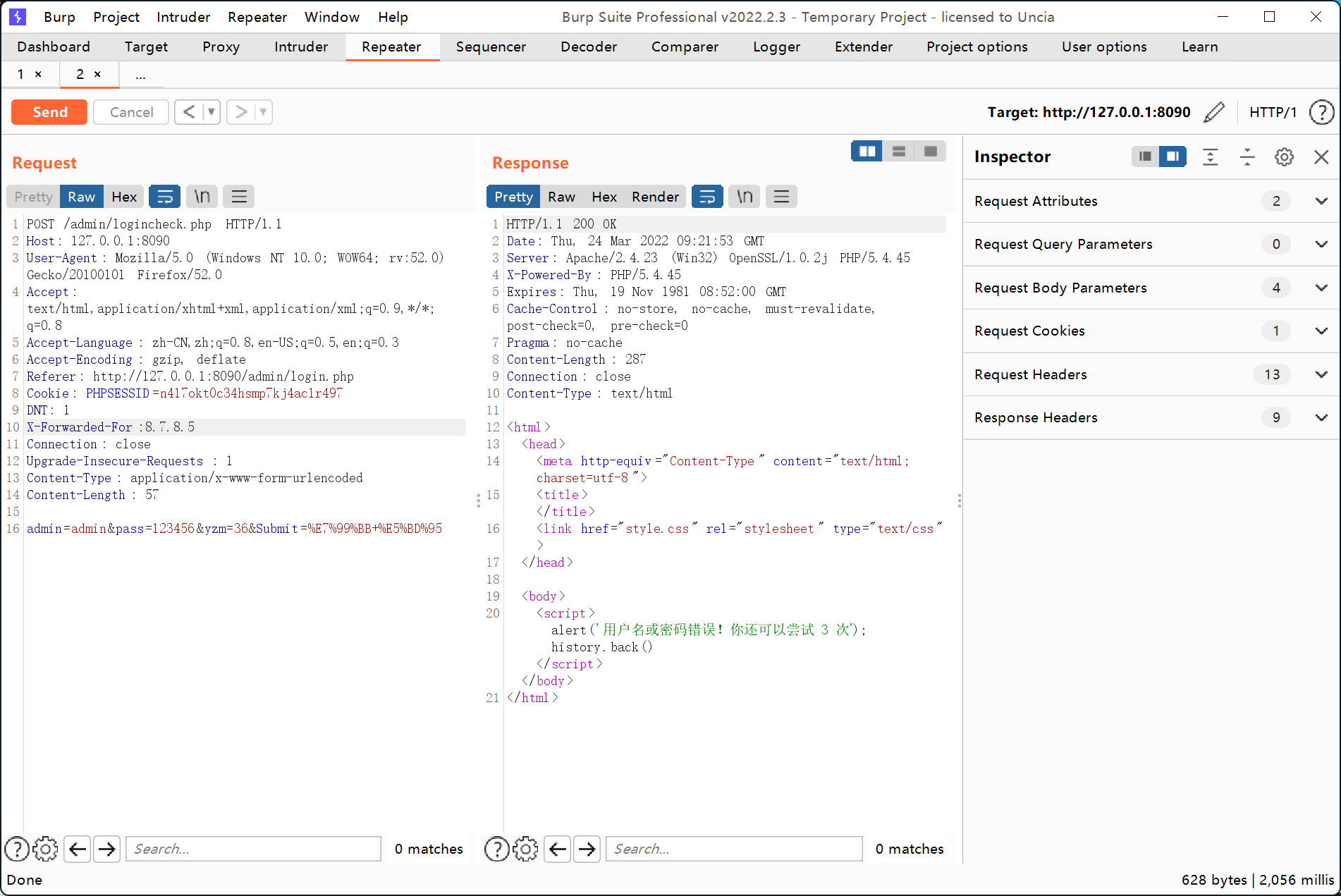Image resolution: width=1341 pixels, height=896 pixels.
Task: Expand Response Headers section
Action: coord(1321,417)
